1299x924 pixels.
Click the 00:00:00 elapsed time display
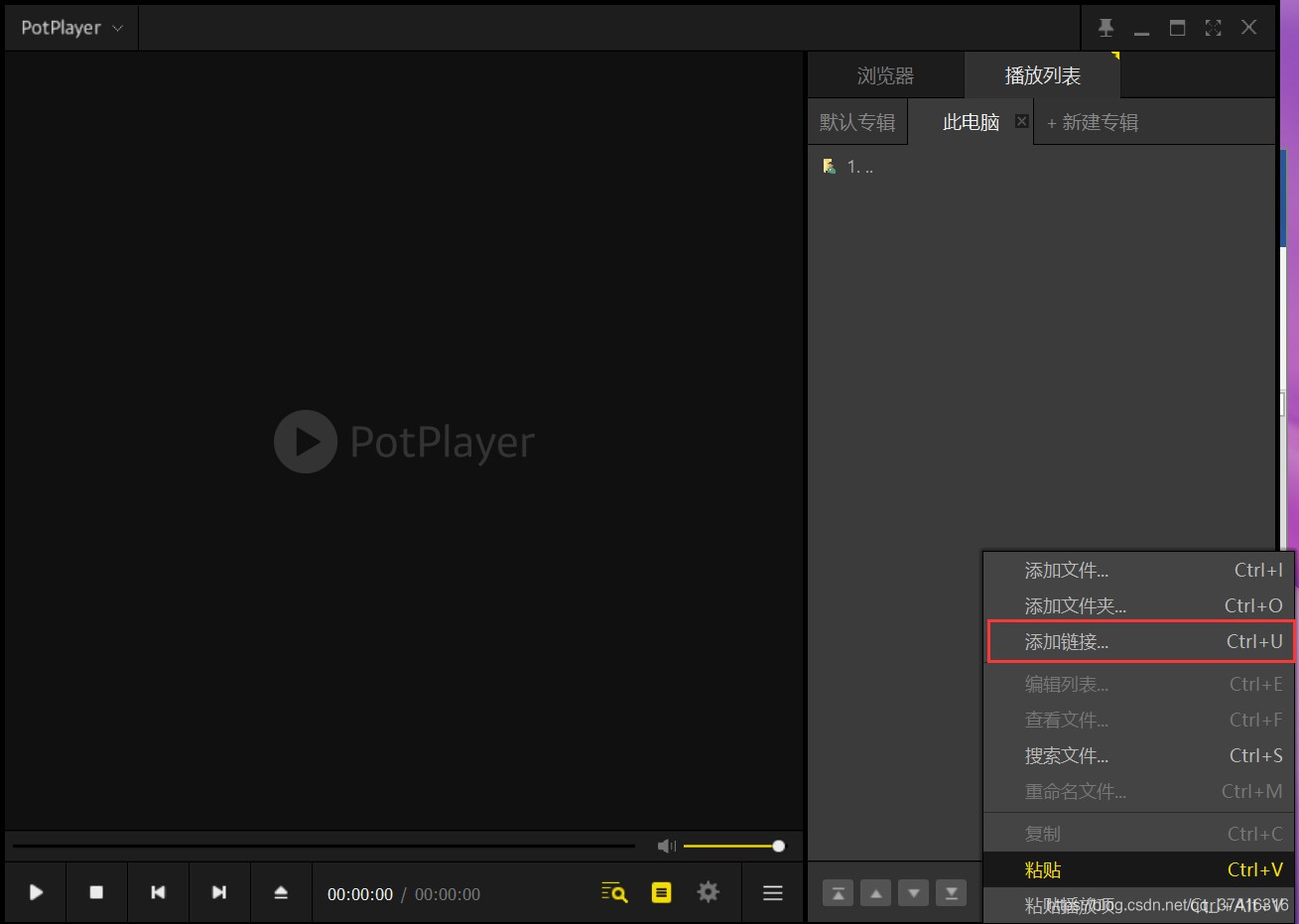coord(360,894)
